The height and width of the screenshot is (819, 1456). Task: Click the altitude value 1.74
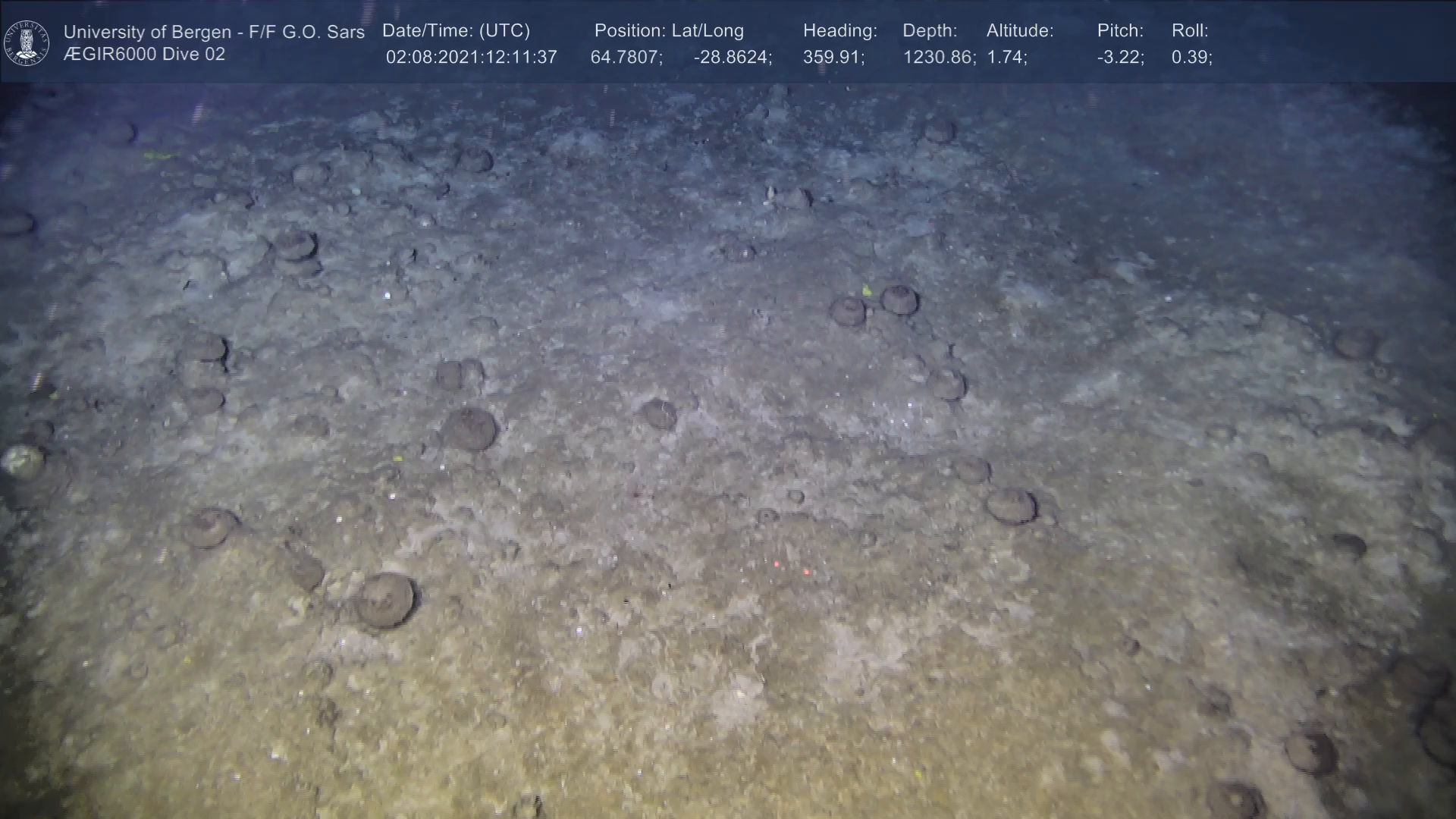click(1006, 58)
